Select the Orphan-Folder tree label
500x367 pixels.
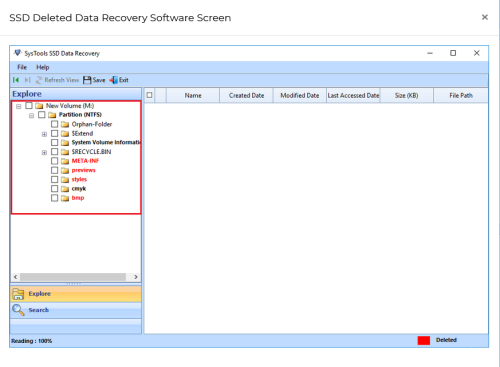click(92, 124)
